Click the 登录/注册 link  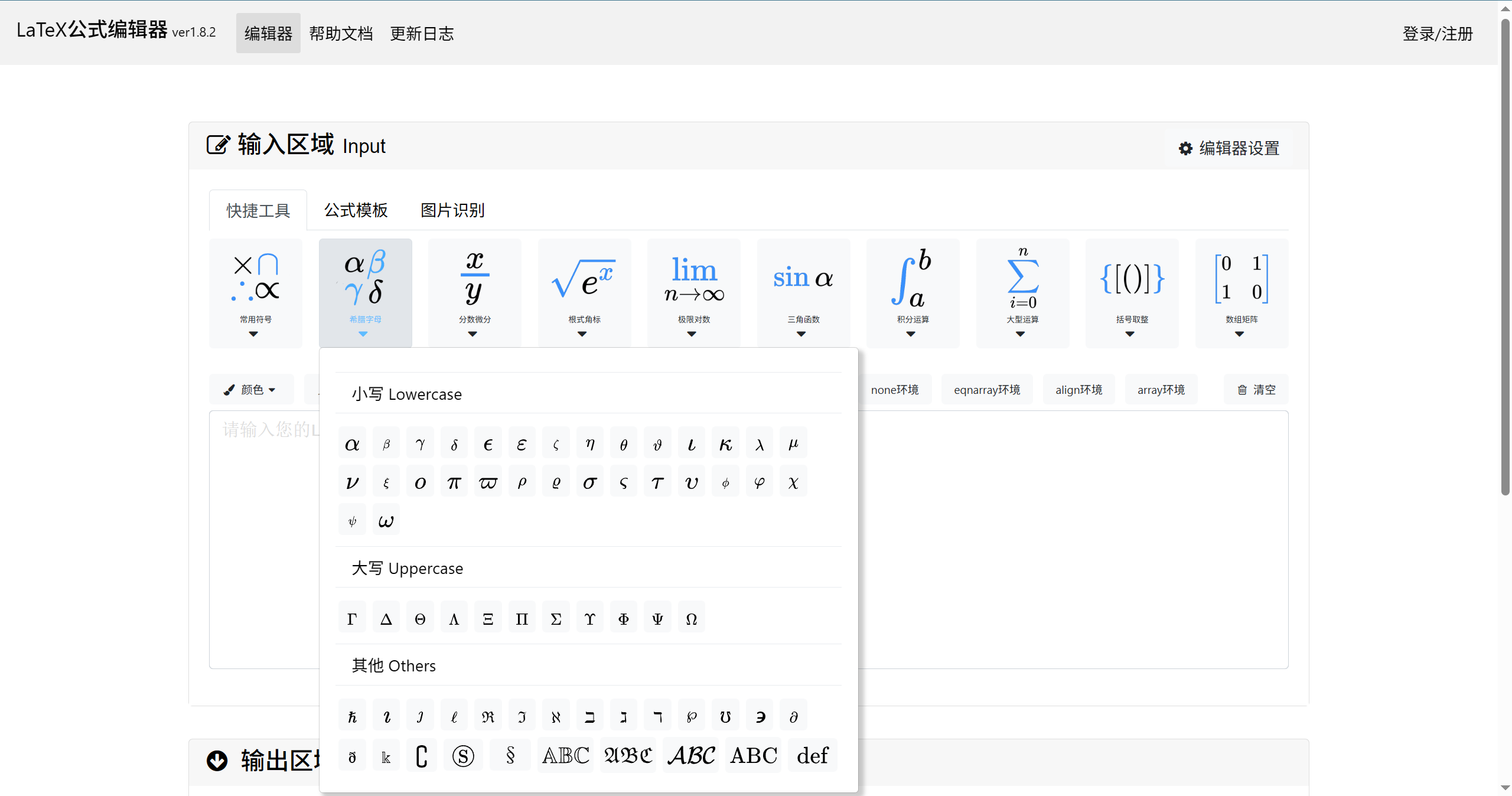pyautogui.click(x=1438, y=33)
